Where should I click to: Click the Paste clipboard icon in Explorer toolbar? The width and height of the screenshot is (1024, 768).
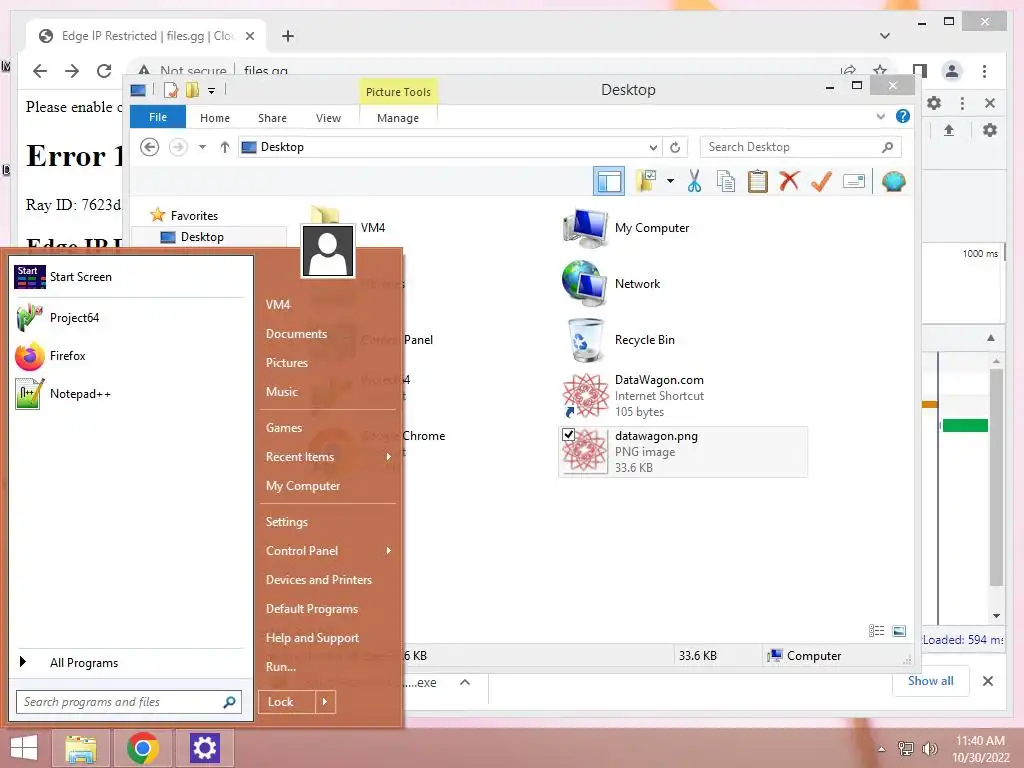tap(758, 181)
